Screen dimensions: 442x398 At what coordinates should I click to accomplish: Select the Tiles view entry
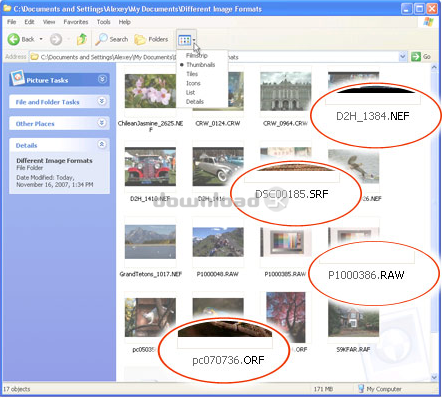192,74
